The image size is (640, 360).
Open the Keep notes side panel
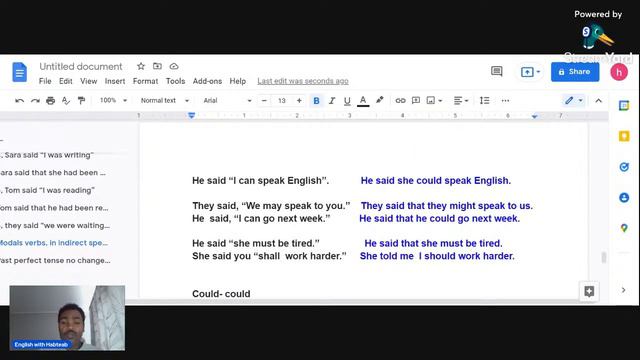tap(624, 136)
